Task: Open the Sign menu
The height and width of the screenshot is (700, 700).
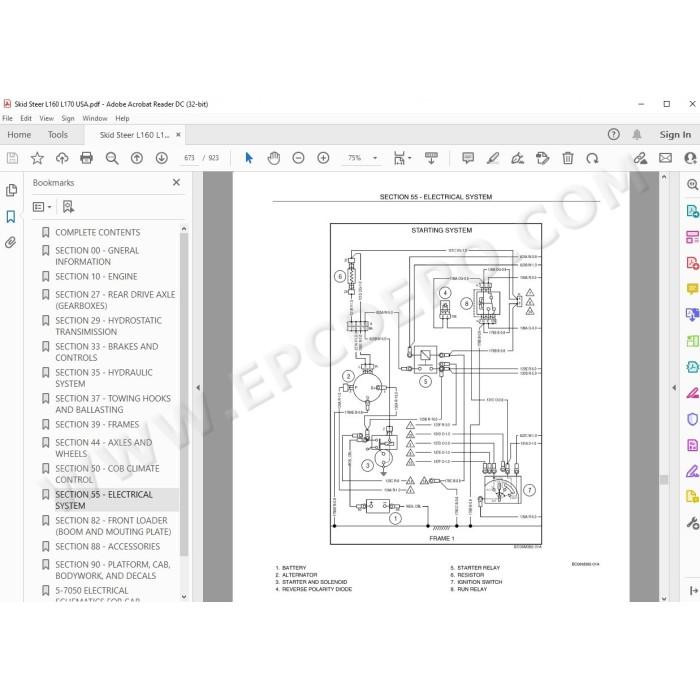Action: (68, 118)
